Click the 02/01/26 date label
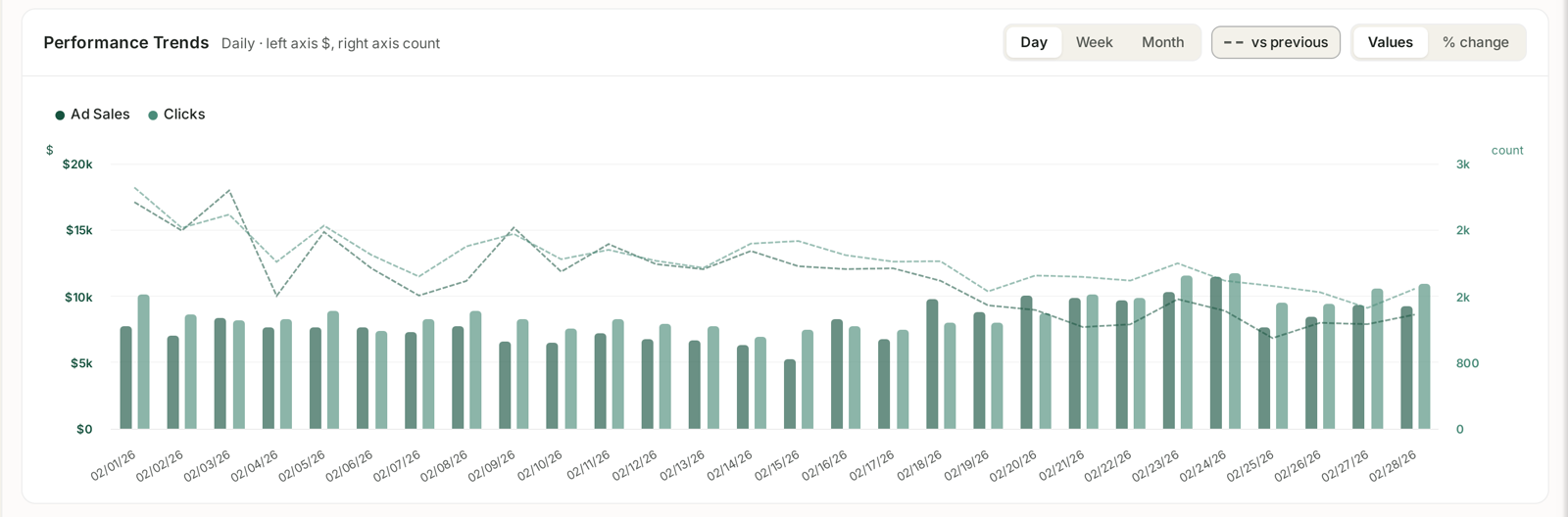The width and height of the screenshot is (1568, 517). pyautogui.click(x=114, y=465)
